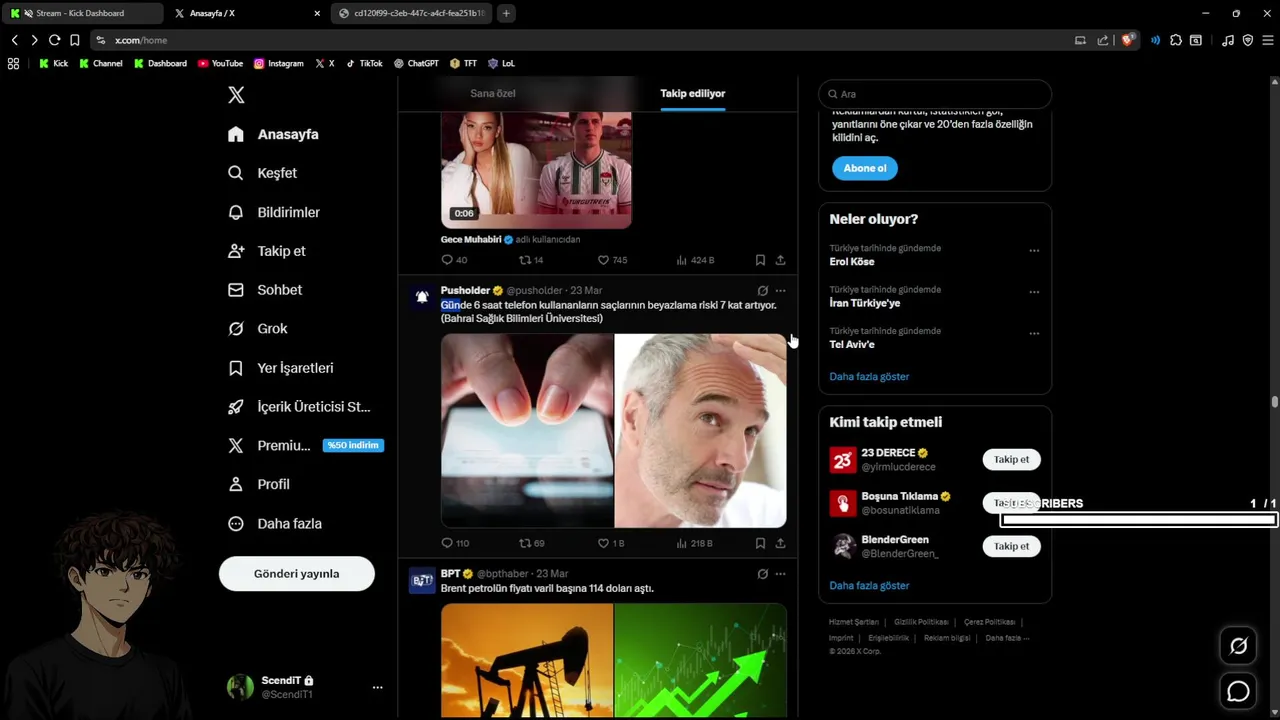Open options for Tel Aviv'e trend

(1034, 333)
